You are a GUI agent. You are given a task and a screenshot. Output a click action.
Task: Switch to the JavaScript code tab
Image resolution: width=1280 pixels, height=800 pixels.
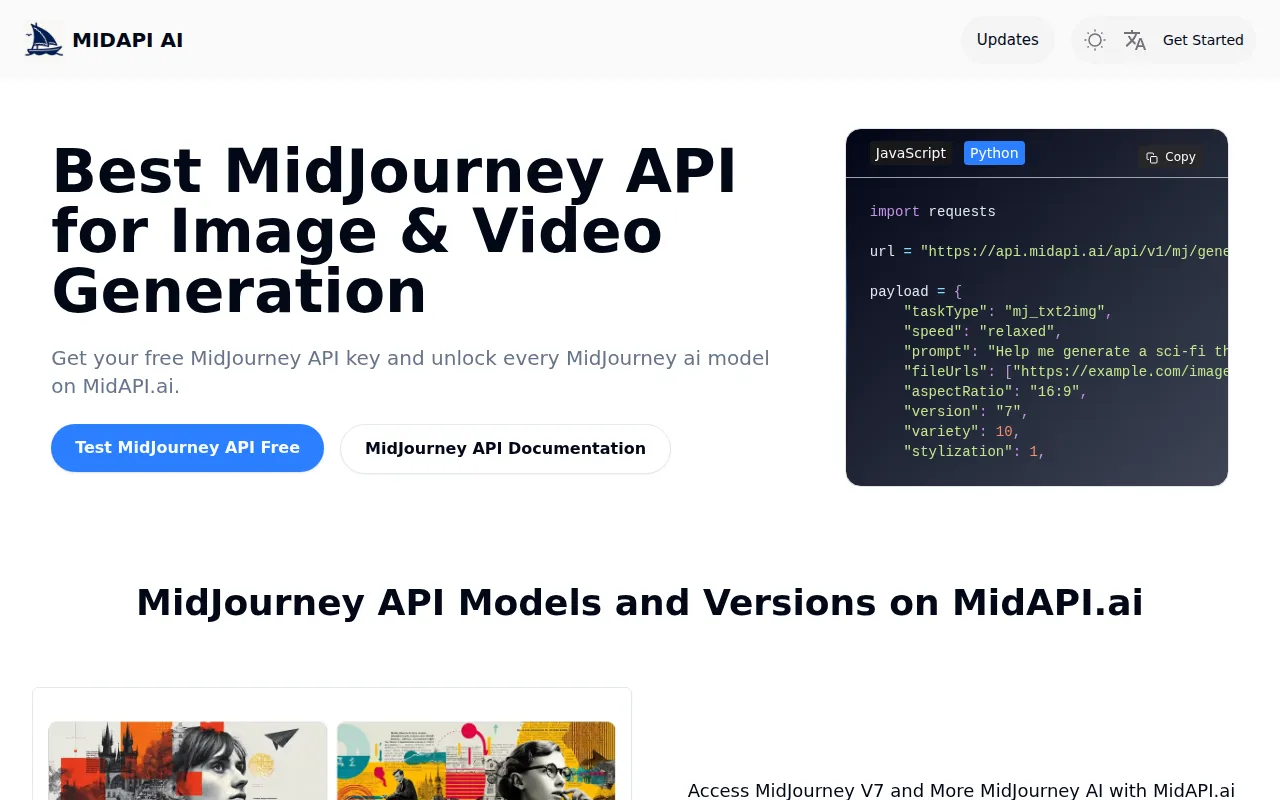click(x=910, y=153)
